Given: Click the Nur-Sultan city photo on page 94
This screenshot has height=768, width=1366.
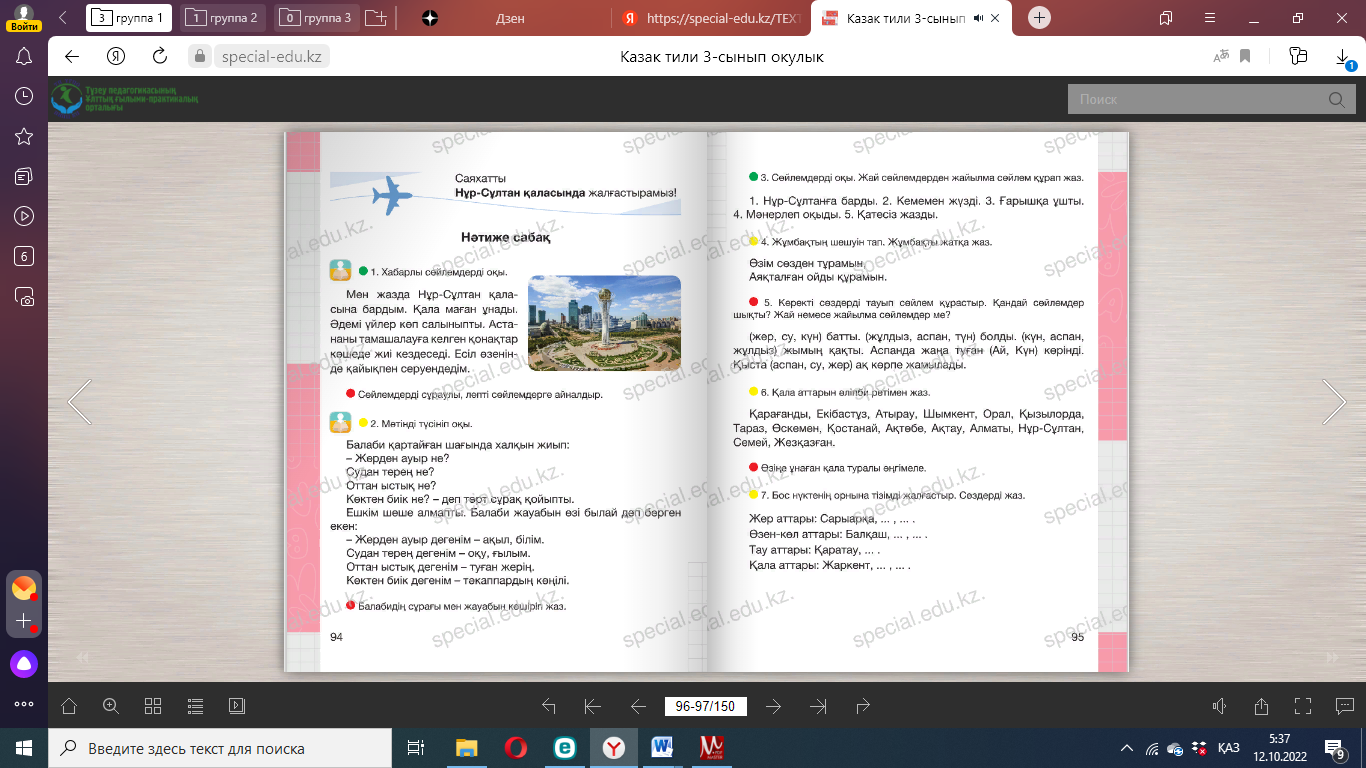Looking at the screenshot, I should coord(604,323).
